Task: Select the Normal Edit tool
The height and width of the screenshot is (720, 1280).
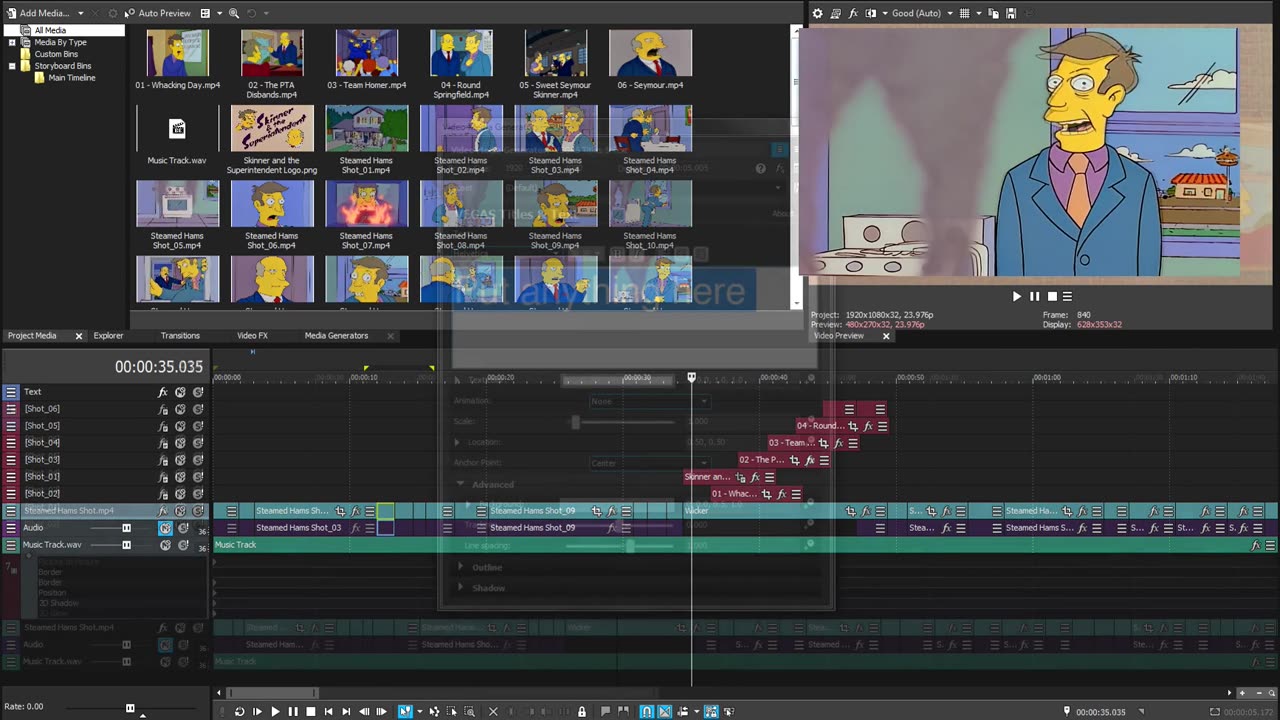Action: (x=405, y=712)
